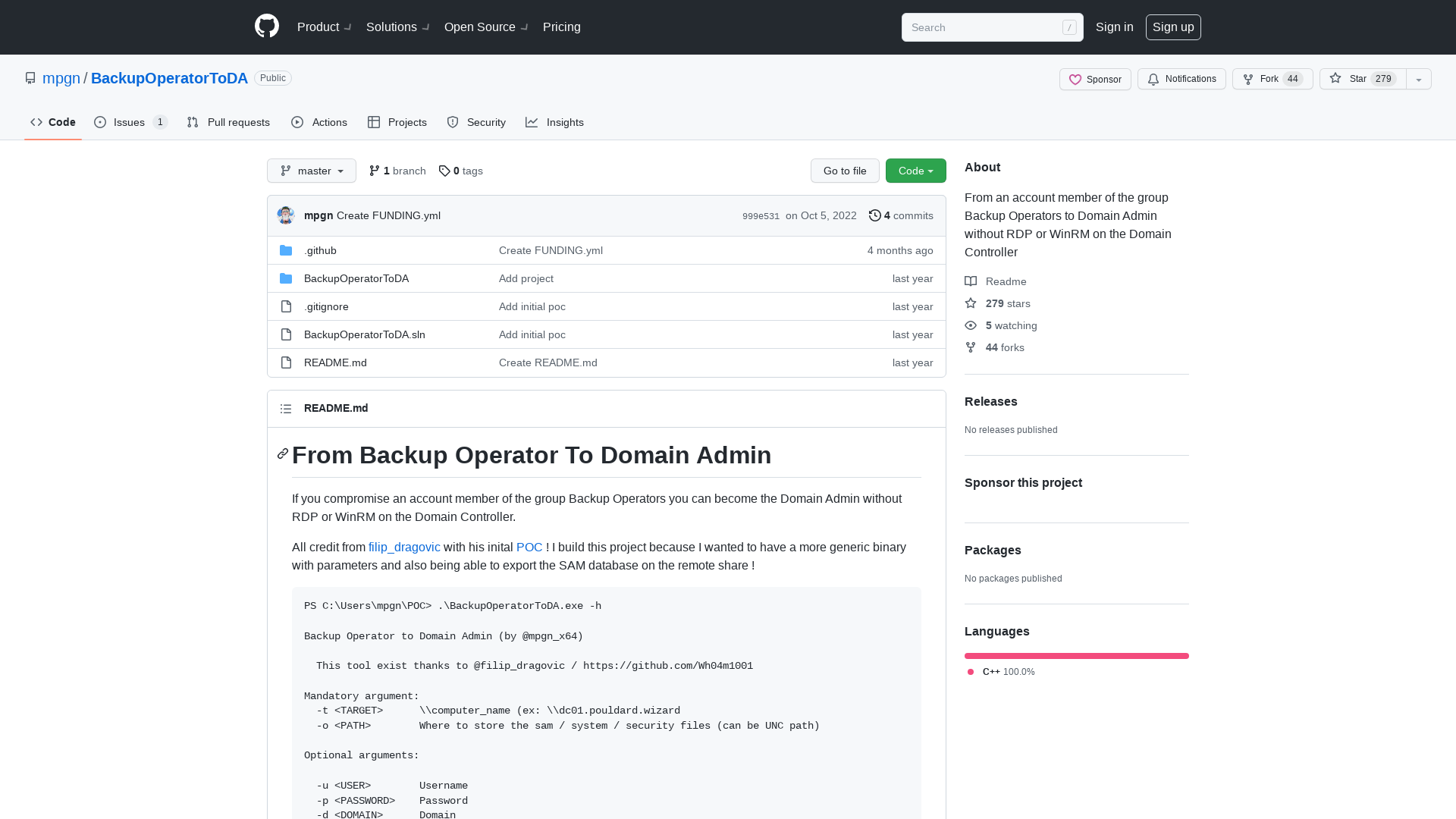Switch to the Actions tab
1456x819 pixels.
pos(319,122)
